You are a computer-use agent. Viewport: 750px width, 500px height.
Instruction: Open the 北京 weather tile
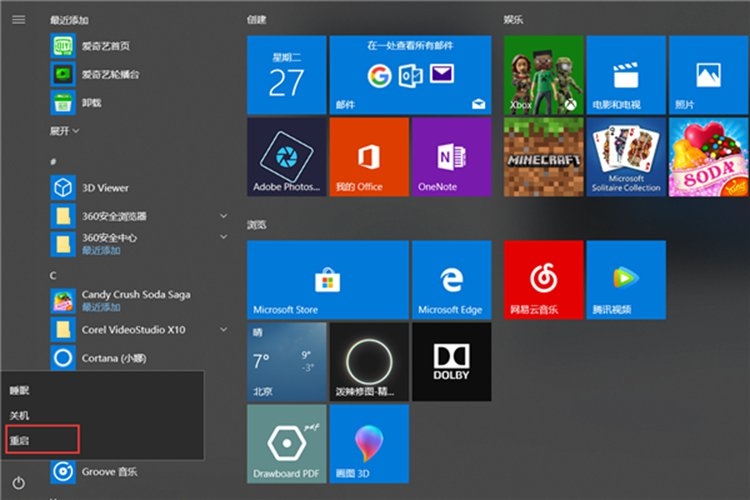[x=287, y=362]
